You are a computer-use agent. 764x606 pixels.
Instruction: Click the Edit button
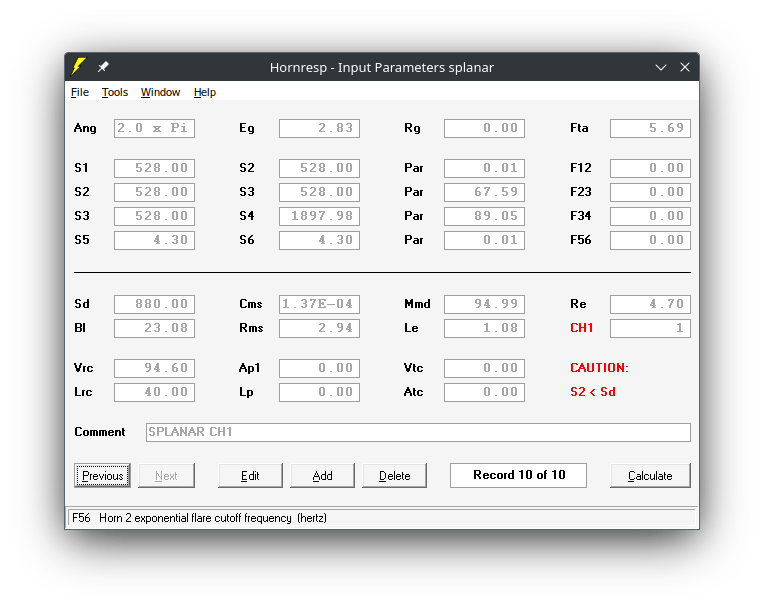250,475
